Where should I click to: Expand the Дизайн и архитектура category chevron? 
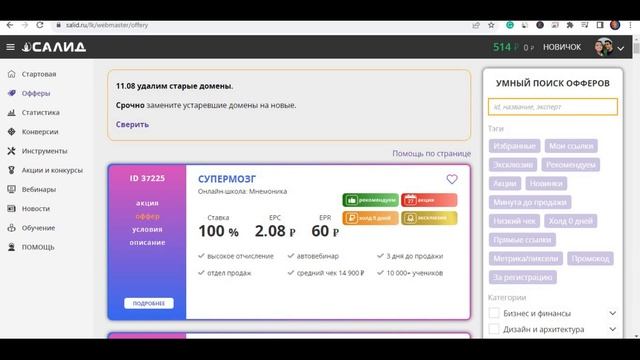coord(613,329)
